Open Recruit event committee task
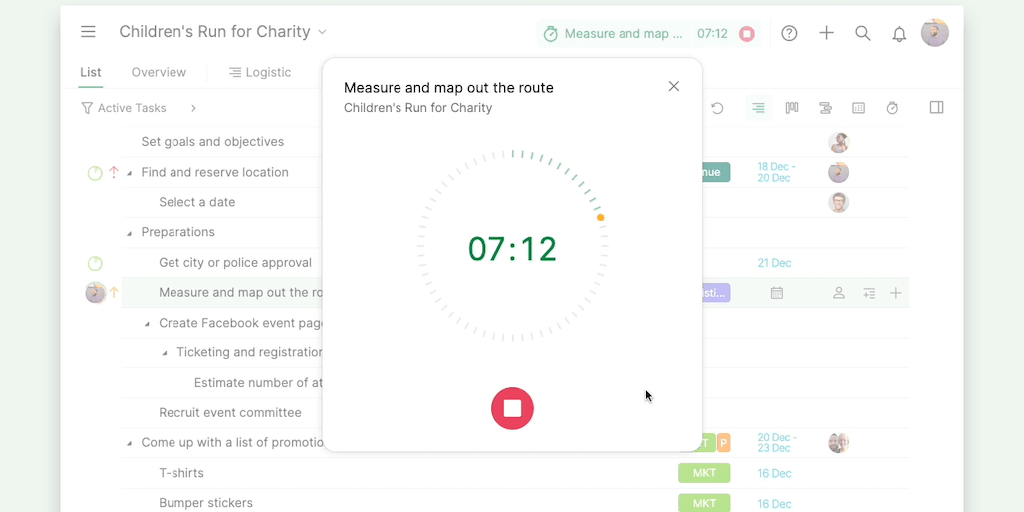Screen dimensions: 1024x512 [231, 413]
